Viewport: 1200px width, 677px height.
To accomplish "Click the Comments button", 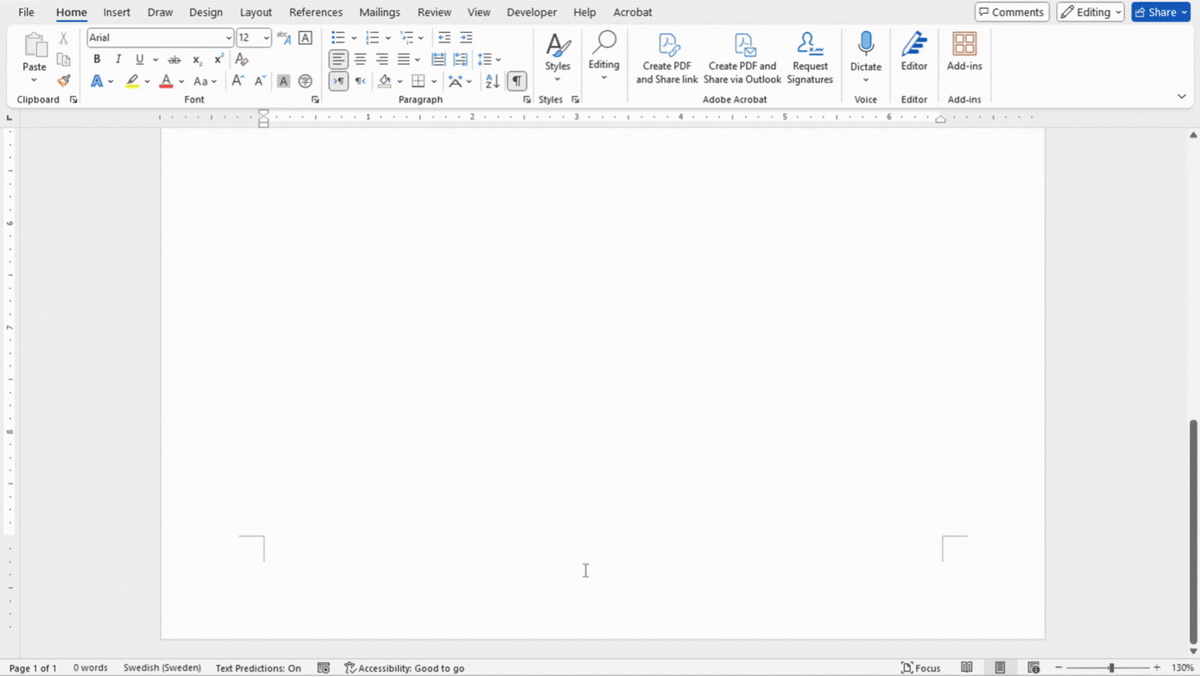I will 1012,12.
